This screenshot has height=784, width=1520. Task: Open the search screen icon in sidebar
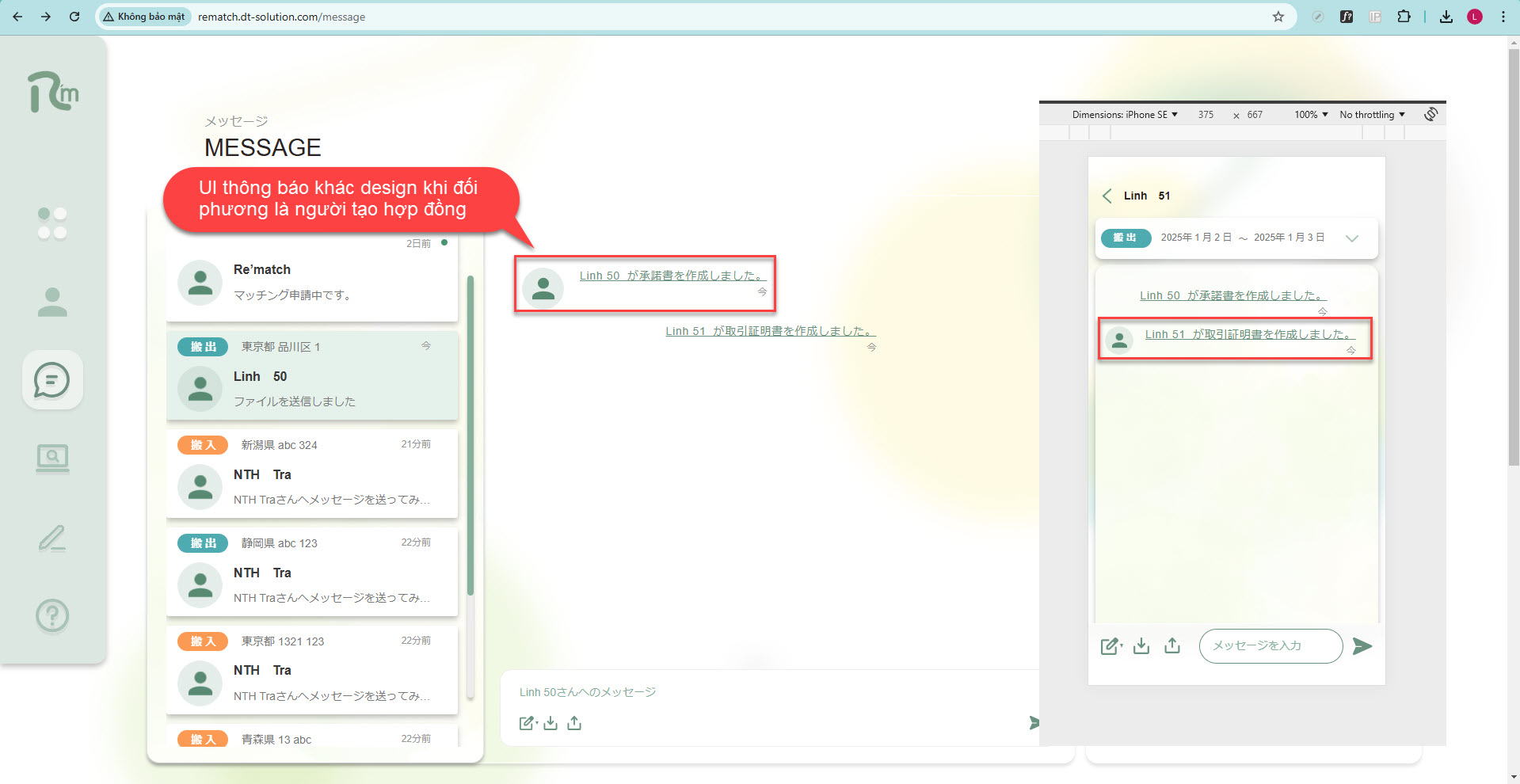(x=52, y=458)
